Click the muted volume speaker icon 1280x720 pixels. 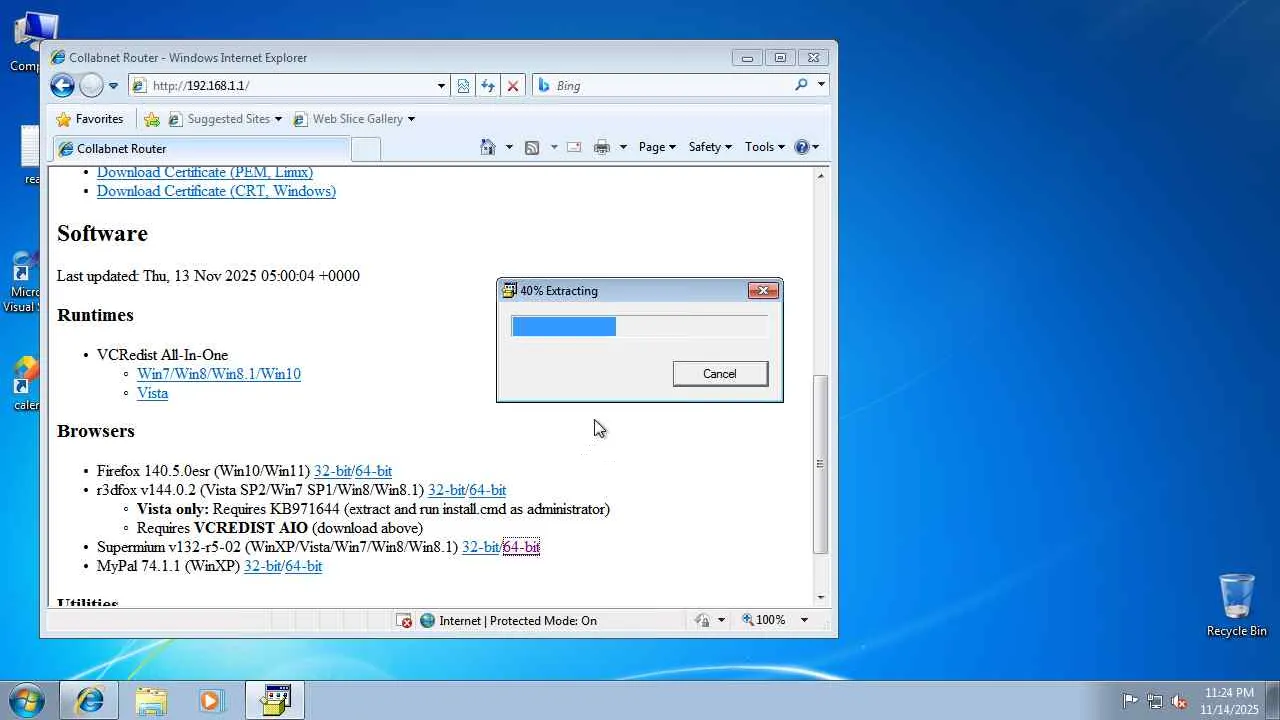1180,701
